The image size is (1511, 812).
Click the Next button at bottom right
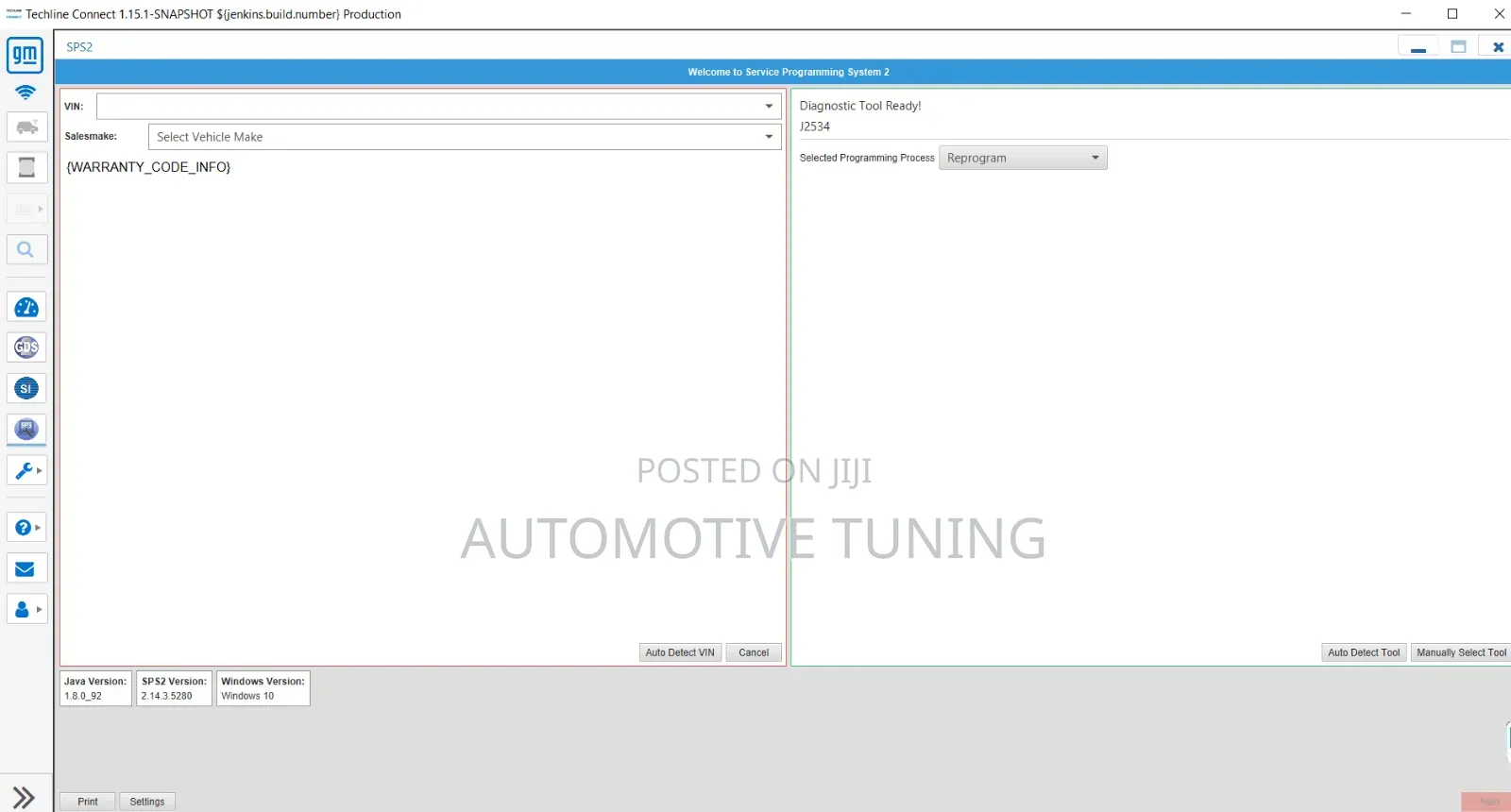click(1488, 802)
